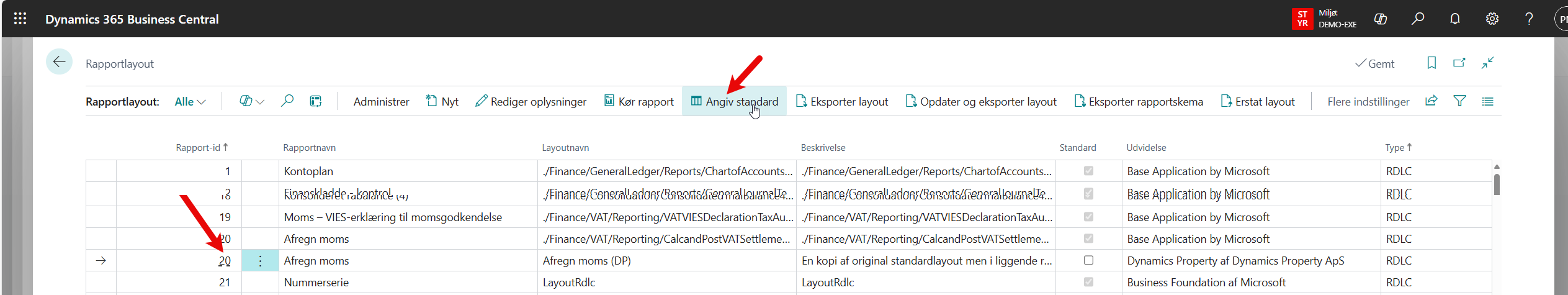This screenshot has height=295, width=1568.
Task: Expand the toolbar Copilot dropdown
Action: point(252,101)
